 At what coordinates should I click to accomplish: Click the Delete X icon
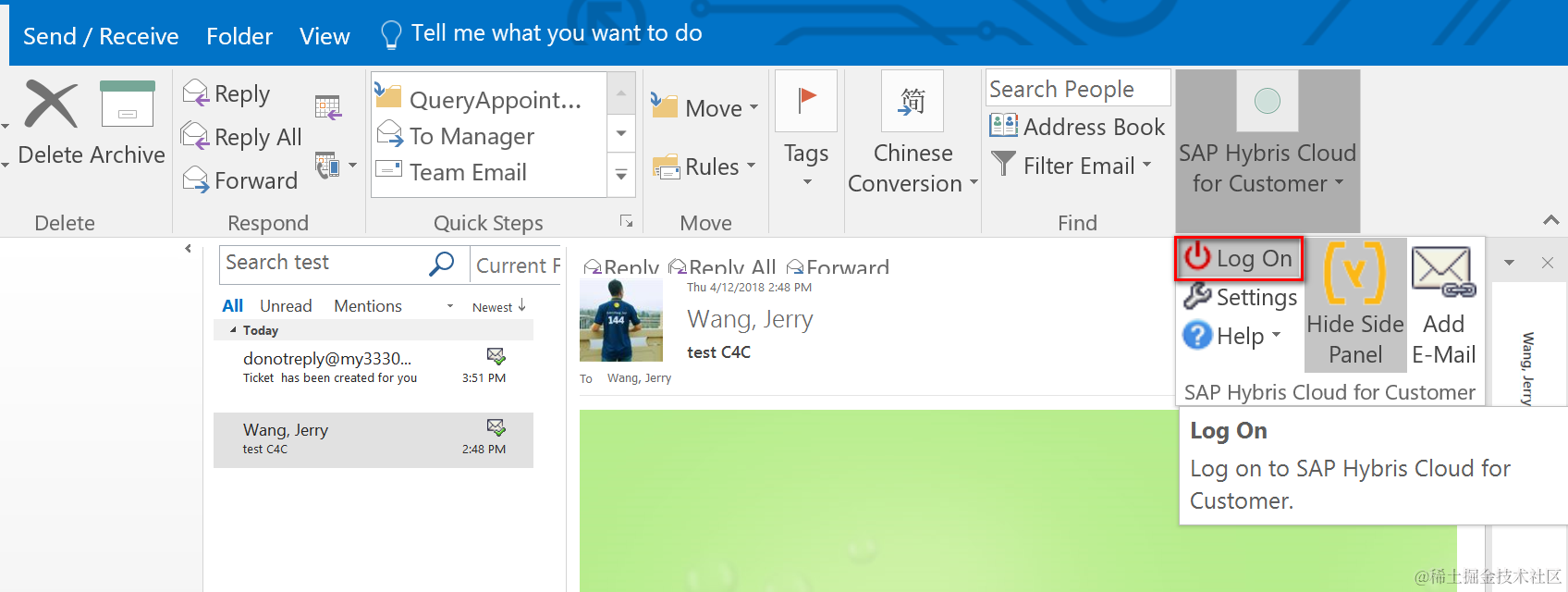pos(51,104)
